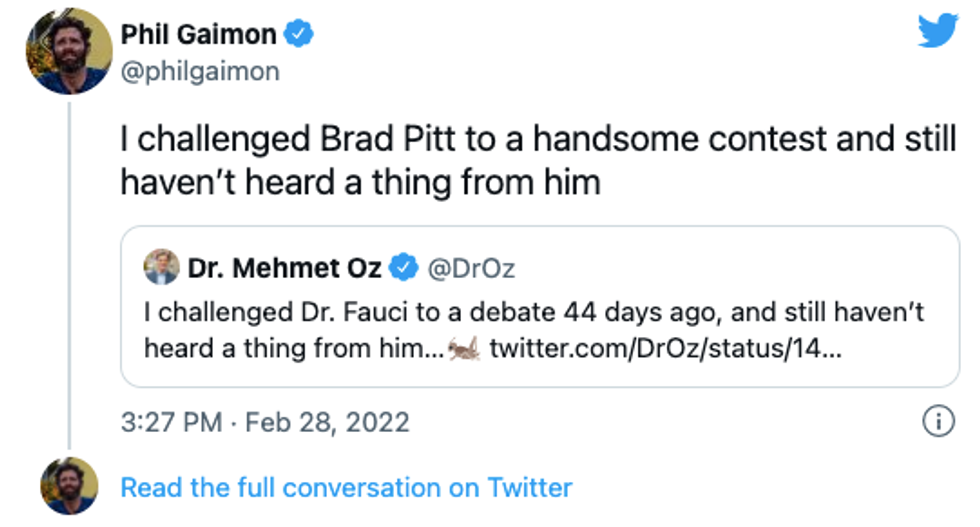
Task: Click the cricket emoji in quoted tweet
Action: pyautogui.click(x=464, y=348)
